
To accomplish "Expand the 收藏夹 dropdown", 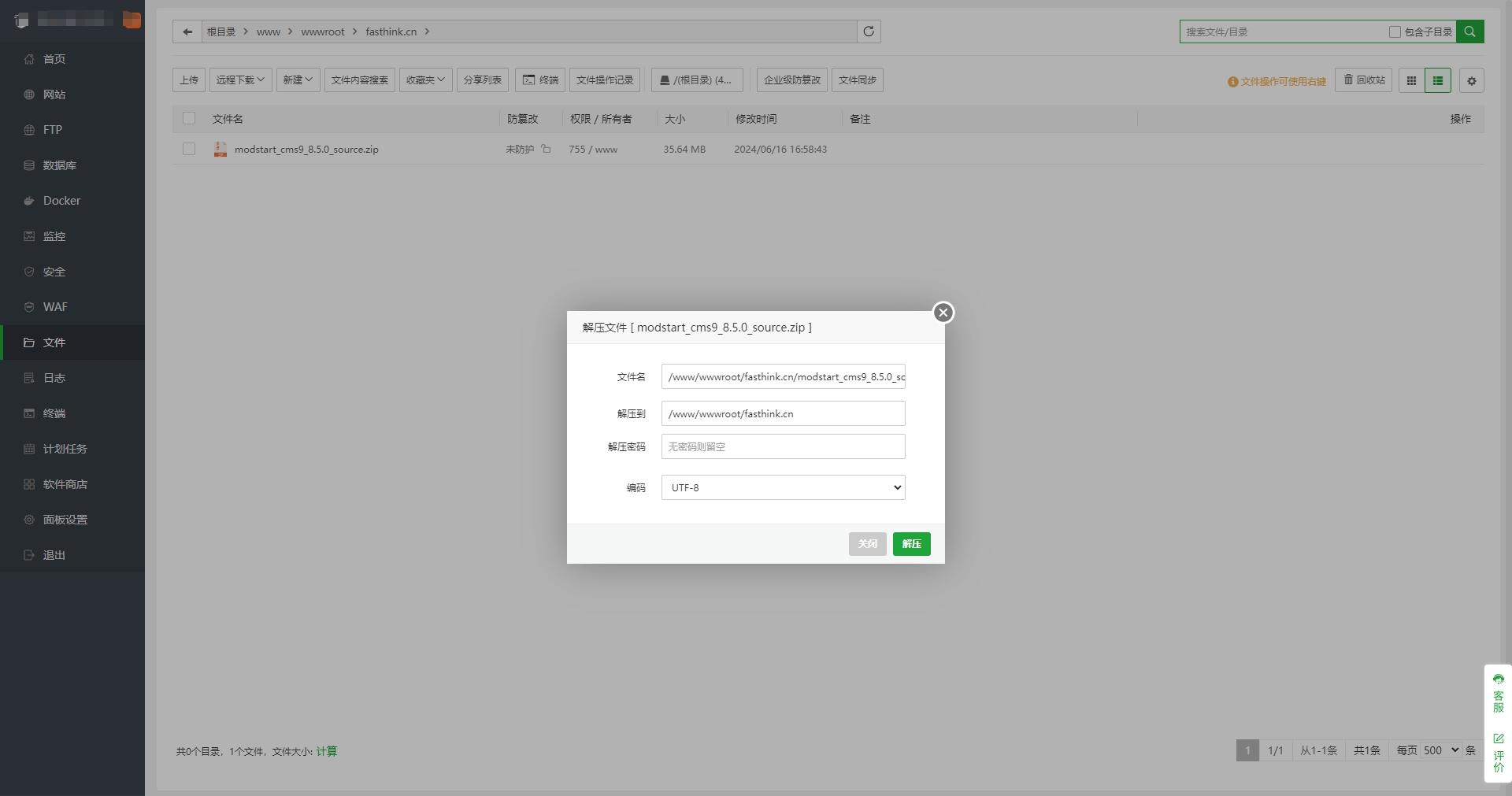I will (x=426, y=80).
